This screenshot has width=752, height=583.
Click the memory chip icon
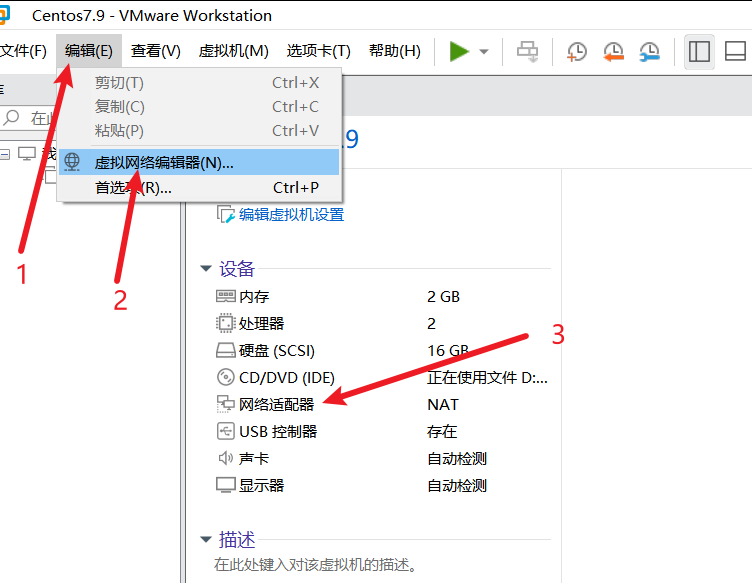pos(225,296)
